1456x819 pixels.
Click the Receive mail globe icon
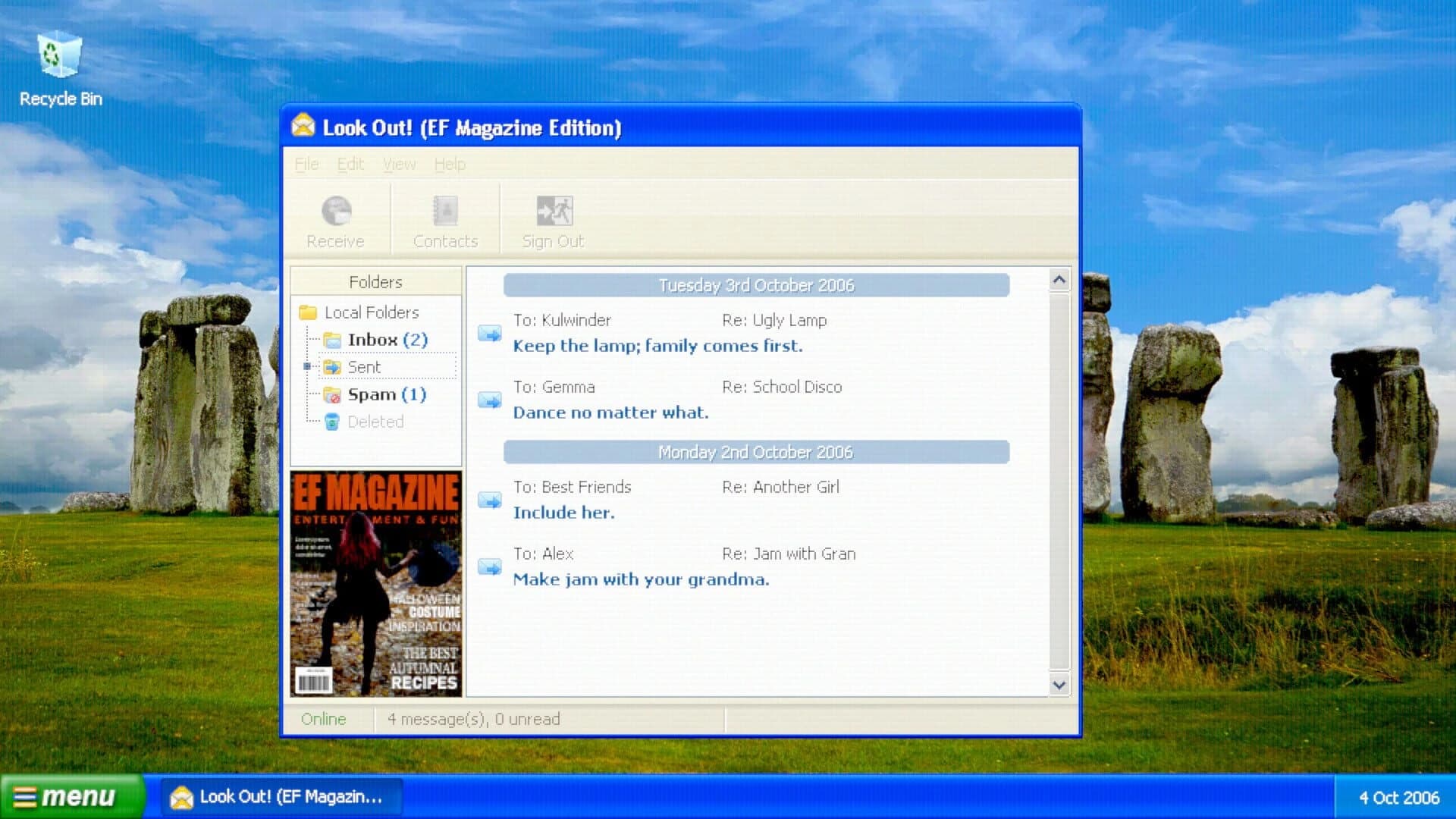336,211
